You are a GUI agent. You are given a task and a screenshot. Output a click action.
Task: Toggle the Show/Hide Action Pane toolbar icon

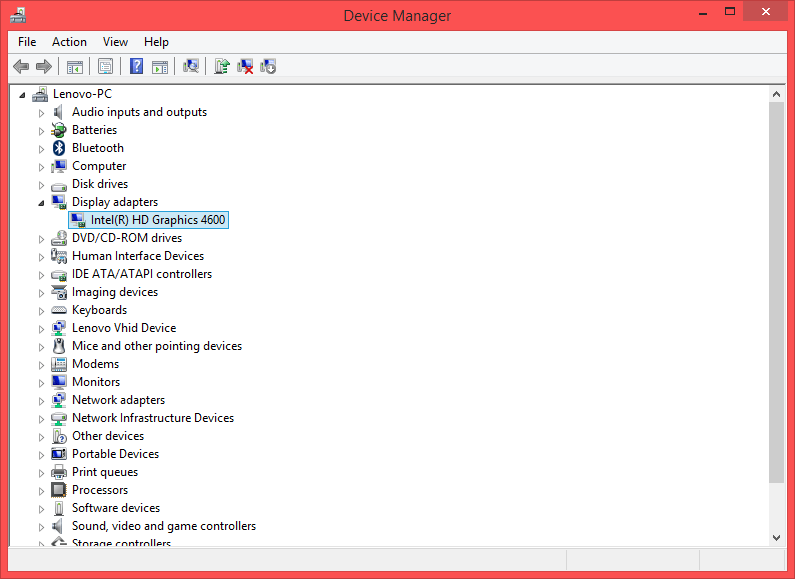pos(160,66)
